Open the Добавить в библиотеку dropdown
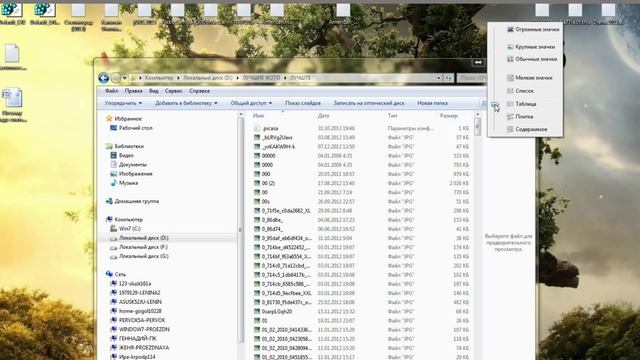The image size is (640, 360). click(186, 103)
